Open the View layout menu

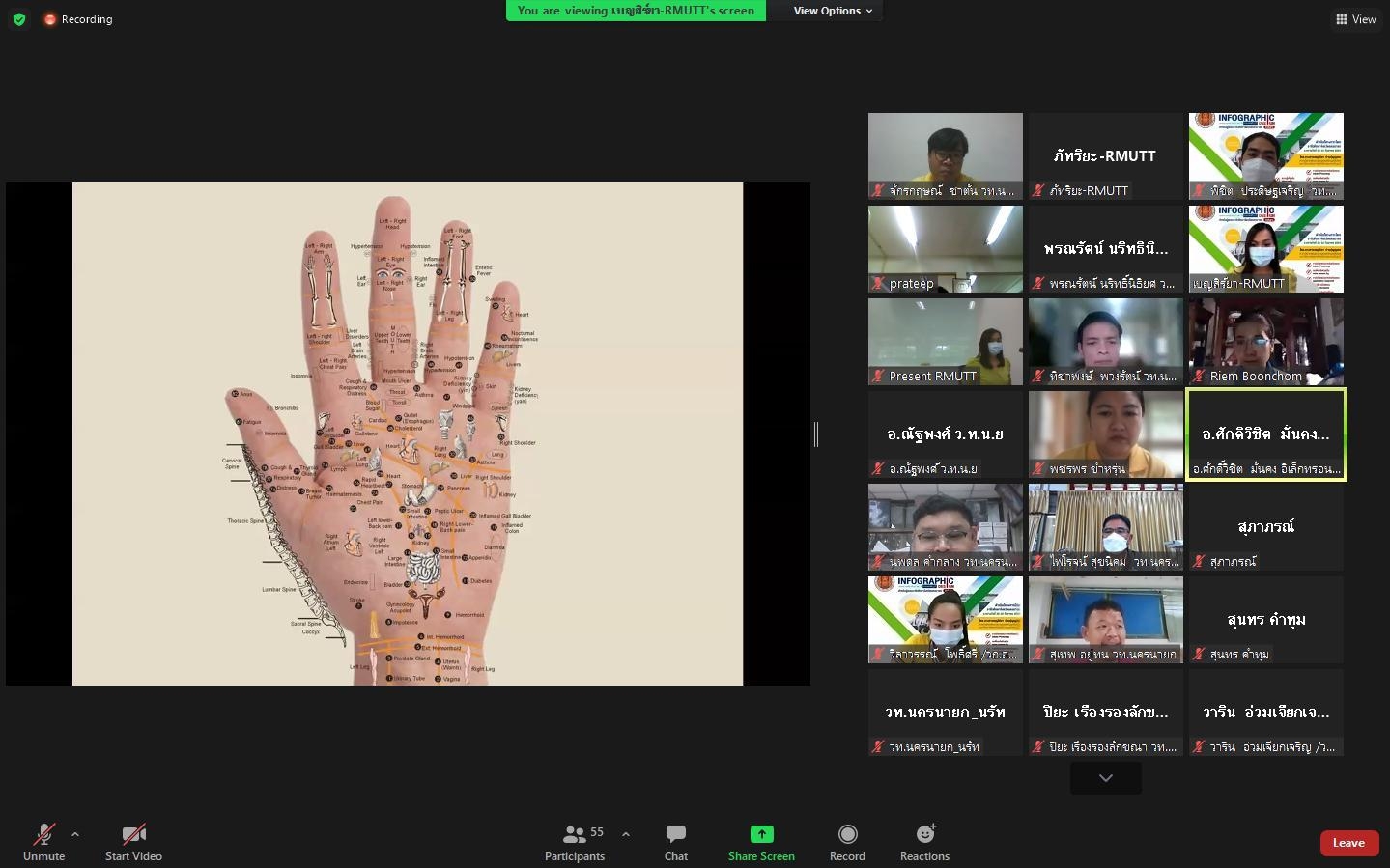click(1356, 19)
